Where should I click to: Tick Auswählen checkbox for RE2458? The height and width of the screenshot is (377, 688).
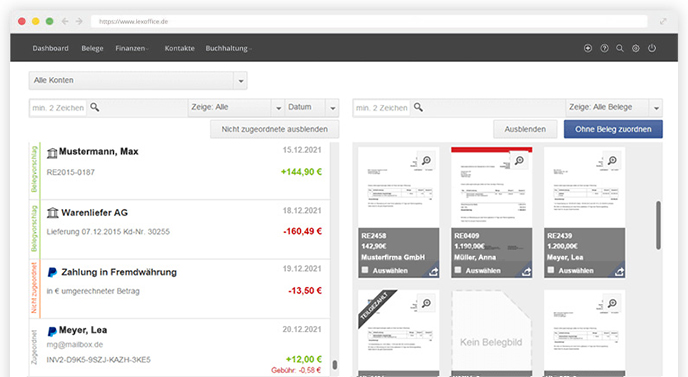[x=365, y=270]
